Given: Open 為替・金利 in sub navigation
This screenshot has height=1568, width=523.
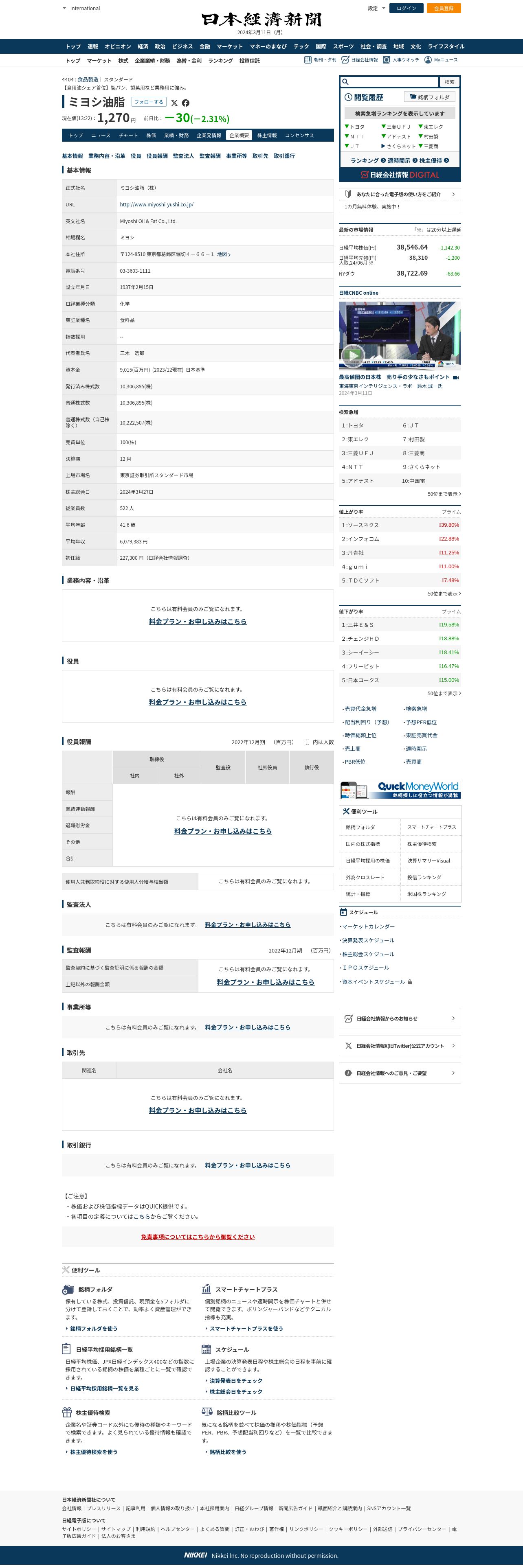Looking at the screenshot, I should click(189, 61).
